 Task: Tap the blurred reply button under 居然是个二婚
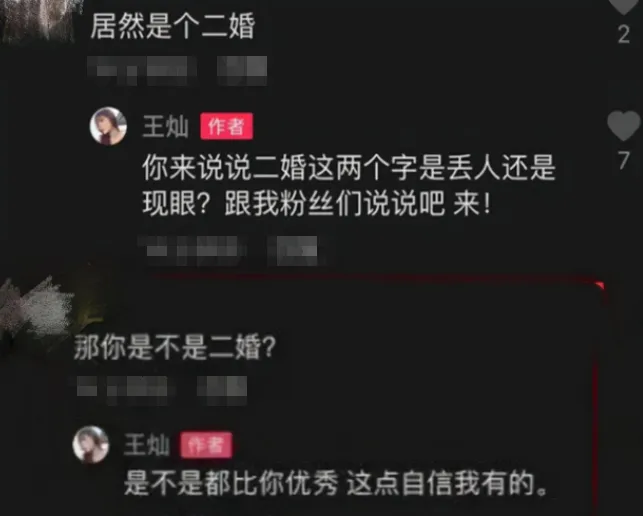tap(242, 71)
